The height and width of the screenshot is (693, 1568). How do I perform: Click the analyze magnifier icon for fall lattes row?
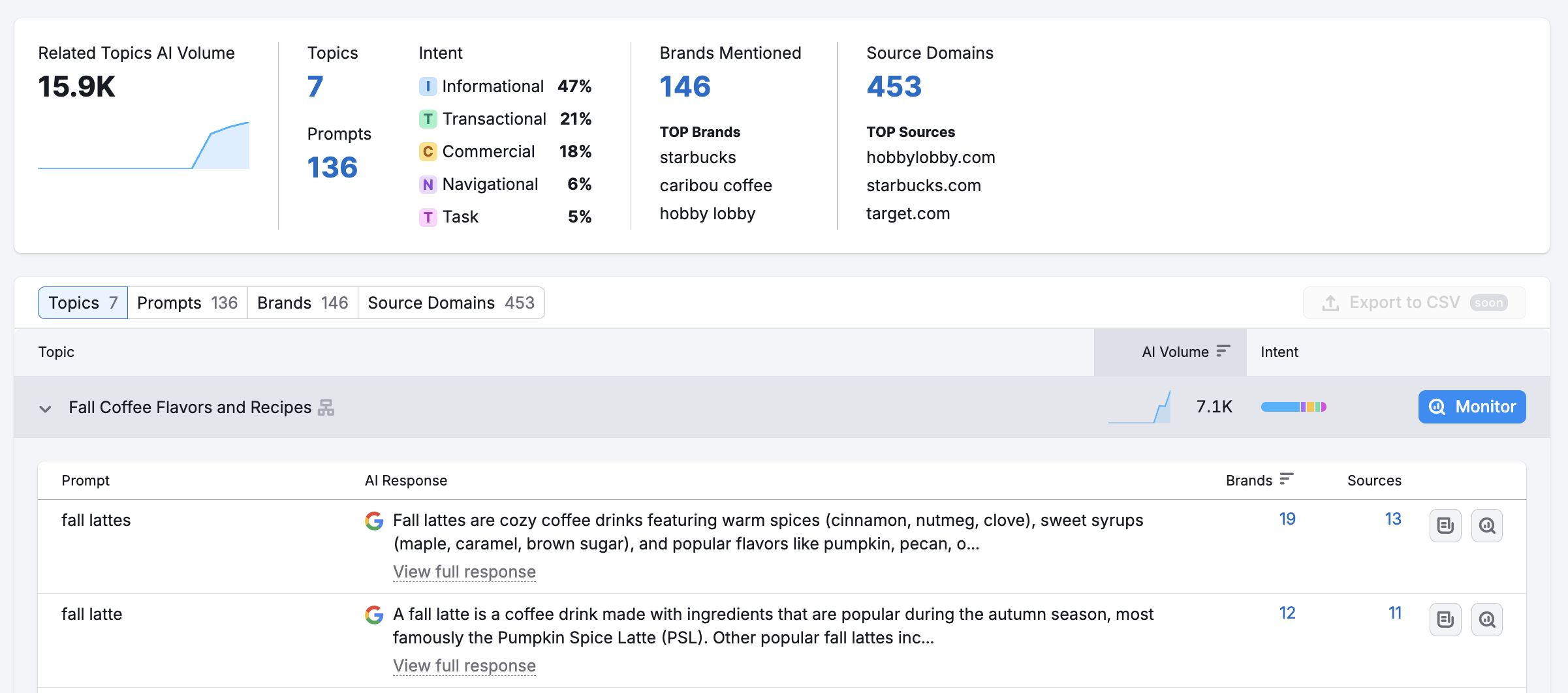[x=1486, y=525]
